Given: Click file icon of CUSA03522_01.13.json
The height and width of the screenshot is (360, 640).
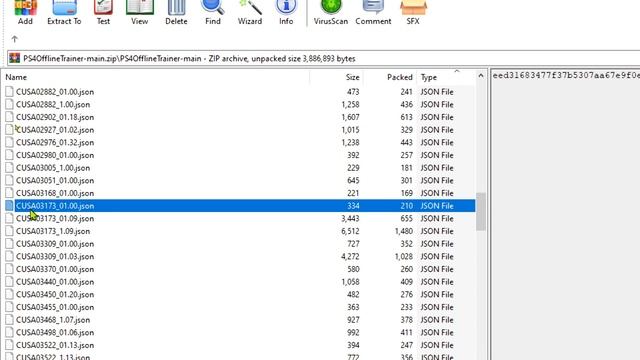Looking at the screenshot, I should pos(9,345).
